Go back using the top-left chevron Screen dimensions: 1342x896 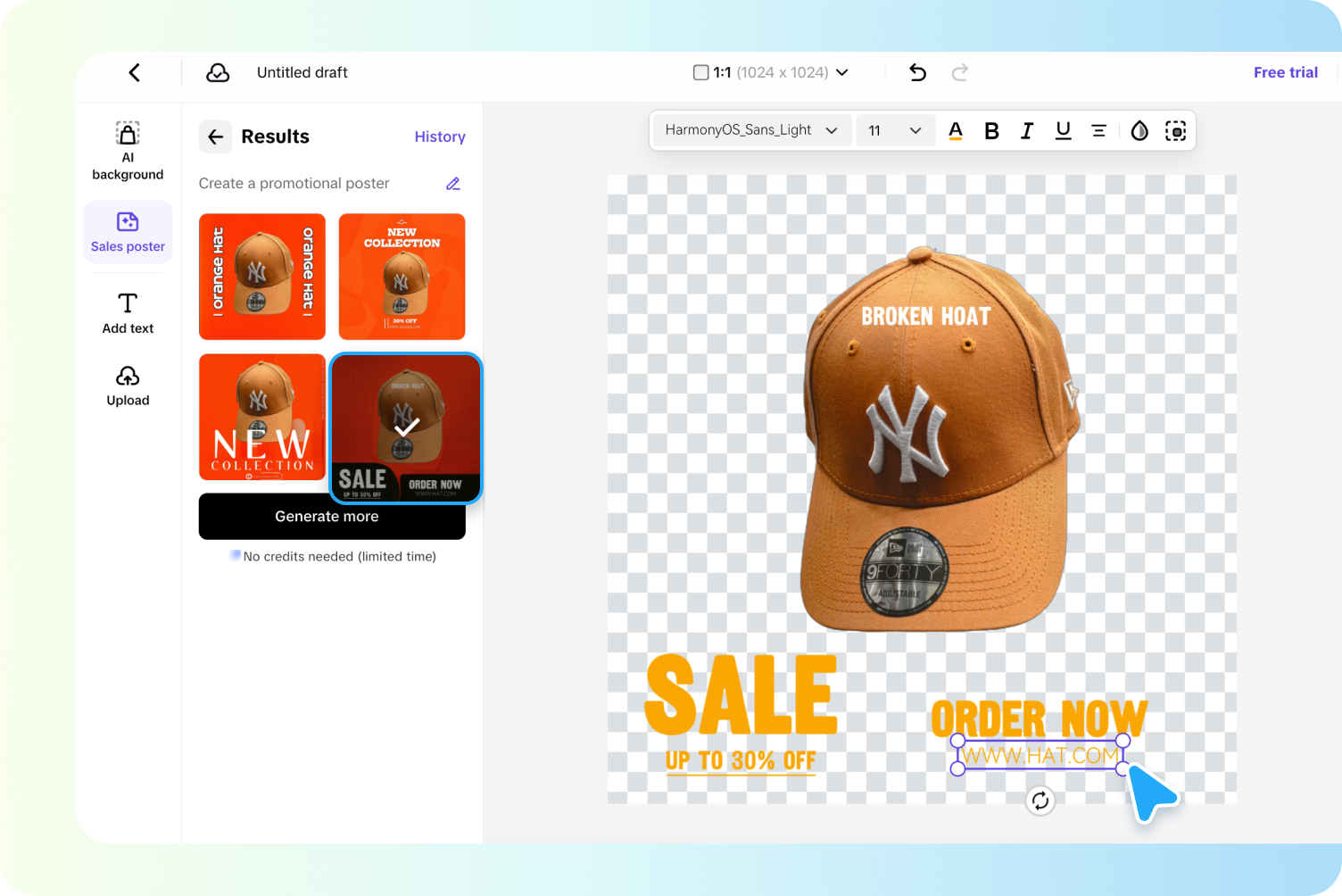click(x=135, y=72)
